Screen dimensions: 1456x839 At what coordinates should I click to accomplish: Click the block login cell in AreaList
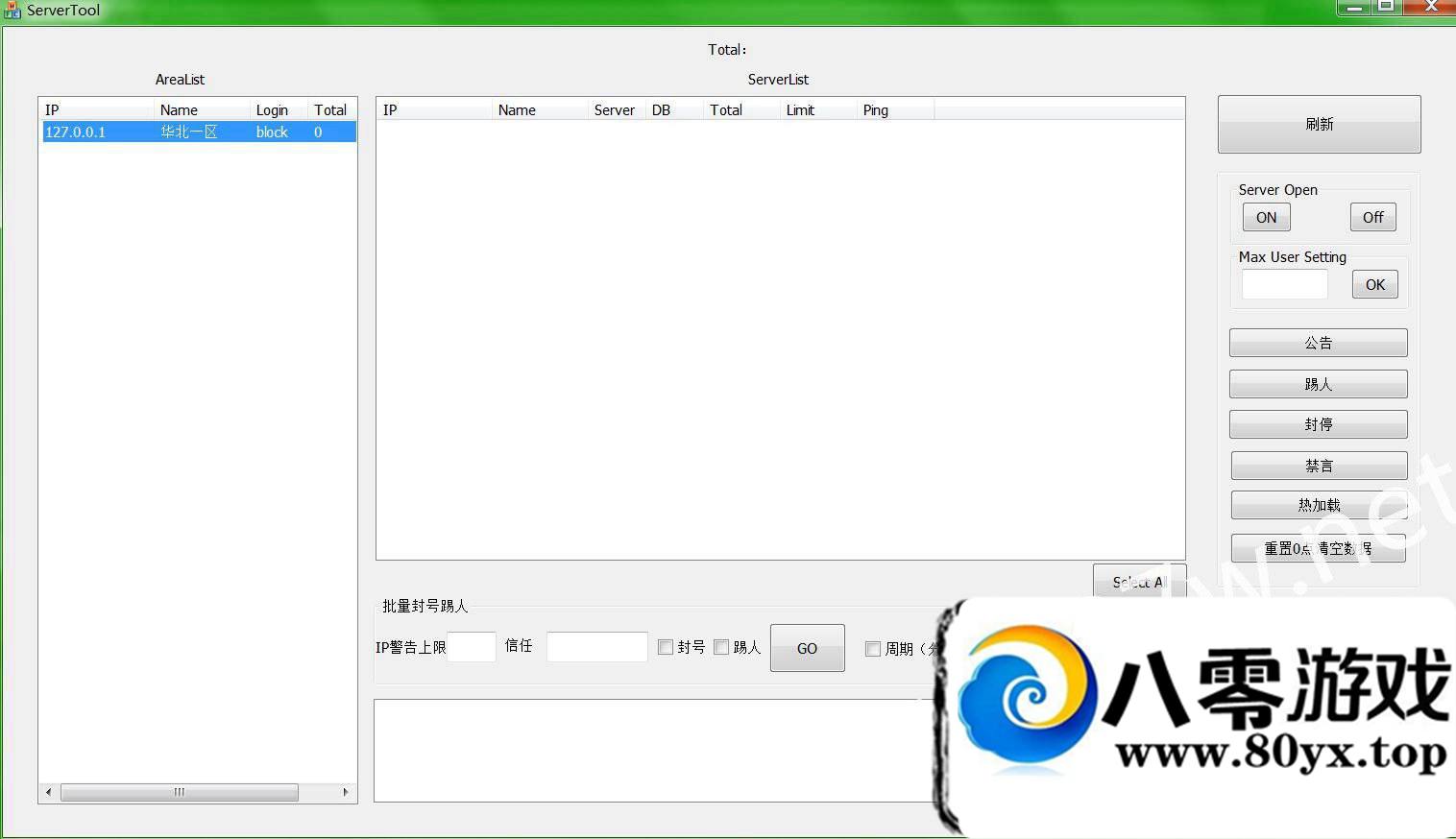pyautogui.click(x=272, y=132)
